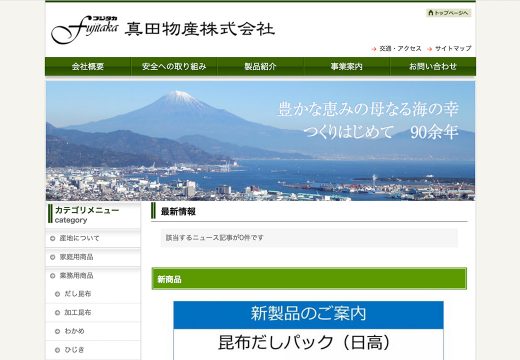Click the bullet icon beside わかめ

57,331
